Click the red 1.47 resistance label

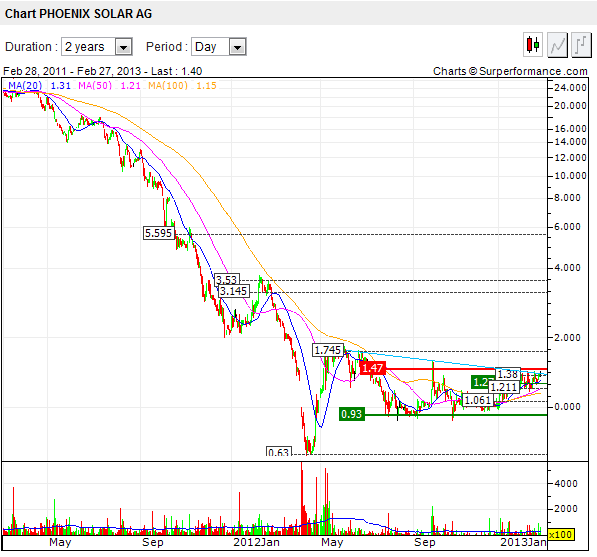373,368
